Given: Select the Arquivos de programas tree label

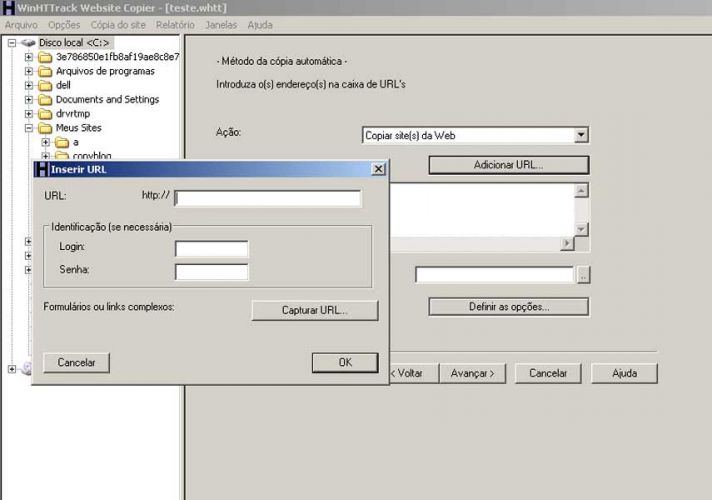Looking at the screenshot, I should (x=105, y=71).
